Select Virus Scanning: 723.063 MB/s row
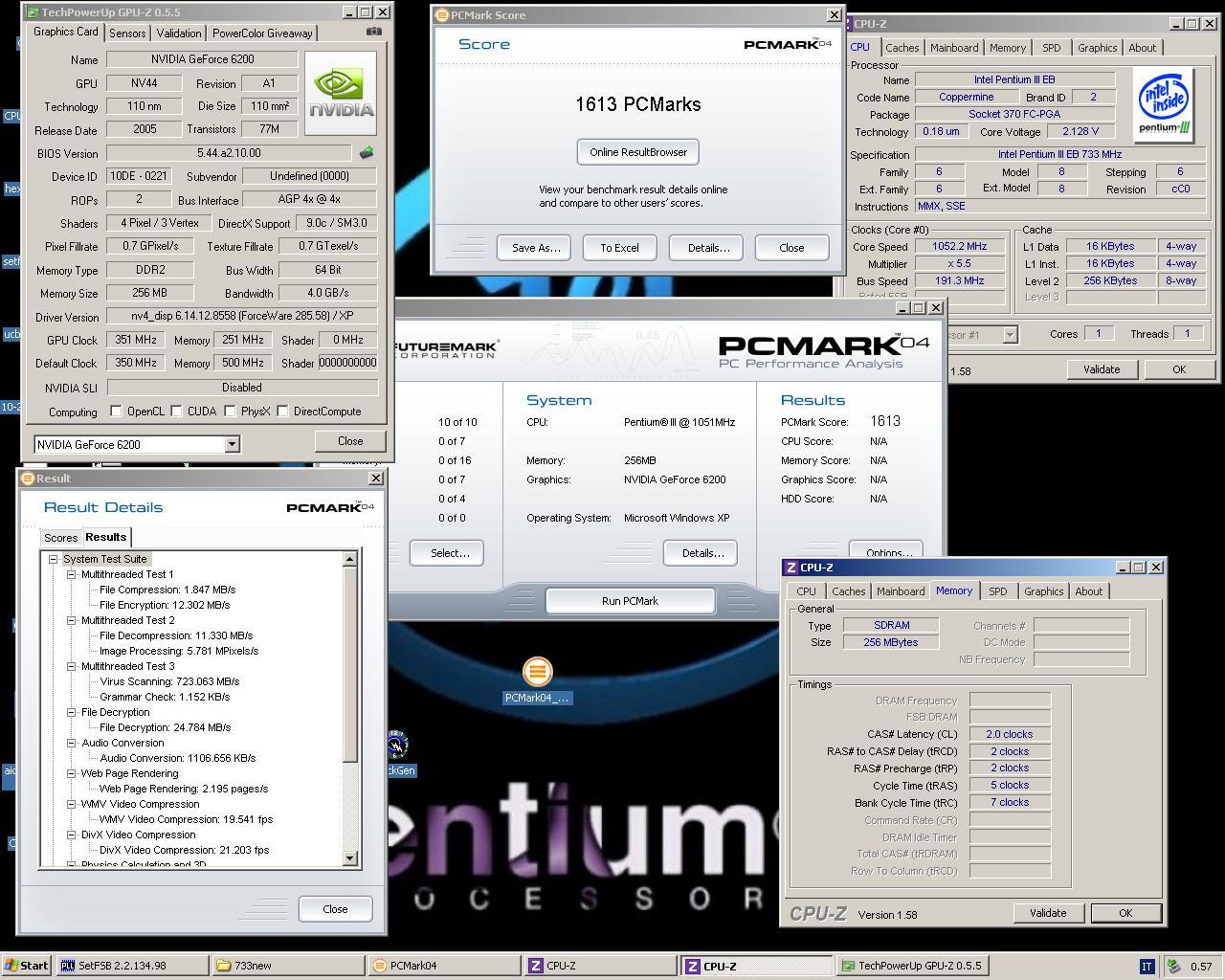 (169, 681)
